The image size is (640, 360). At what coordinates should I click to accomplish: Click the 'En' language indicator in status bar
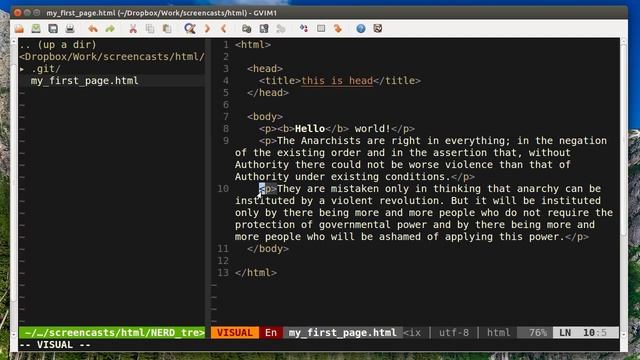[271, 333]
